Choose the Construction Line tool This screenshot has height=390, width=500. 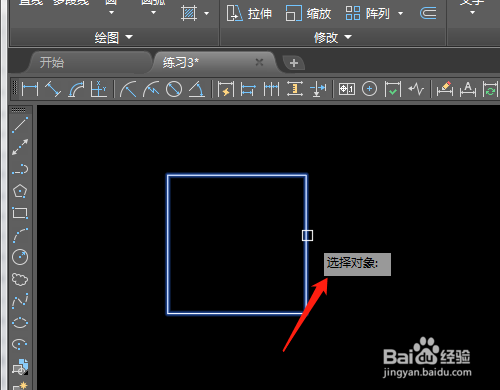click(x=20, y=147)
